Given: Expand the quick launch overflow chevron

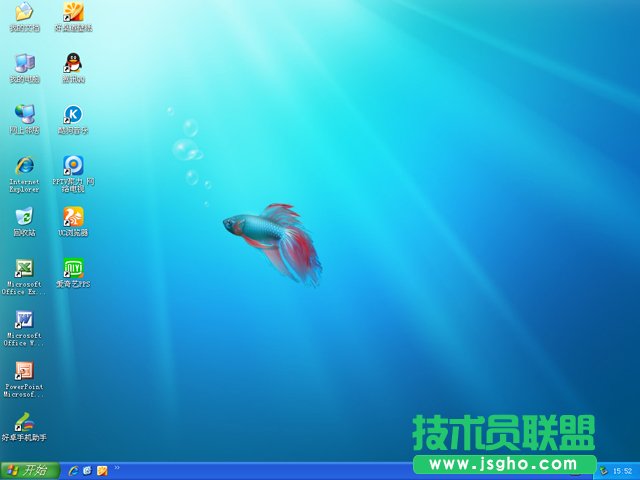Looking at the screenshot, I should click(x=117, y=468).
